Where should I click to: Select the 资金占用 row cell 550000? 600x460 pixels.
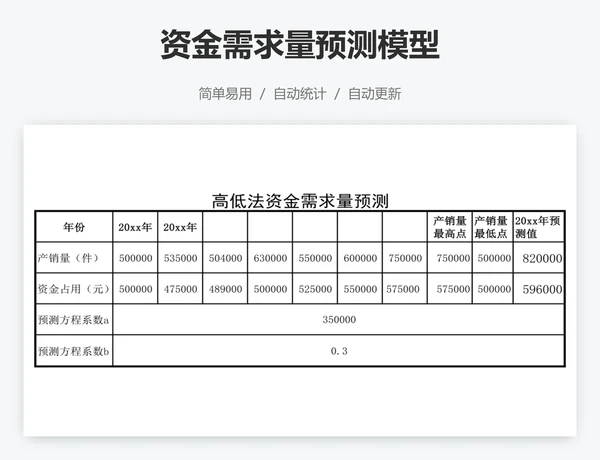tap(360, 289)
